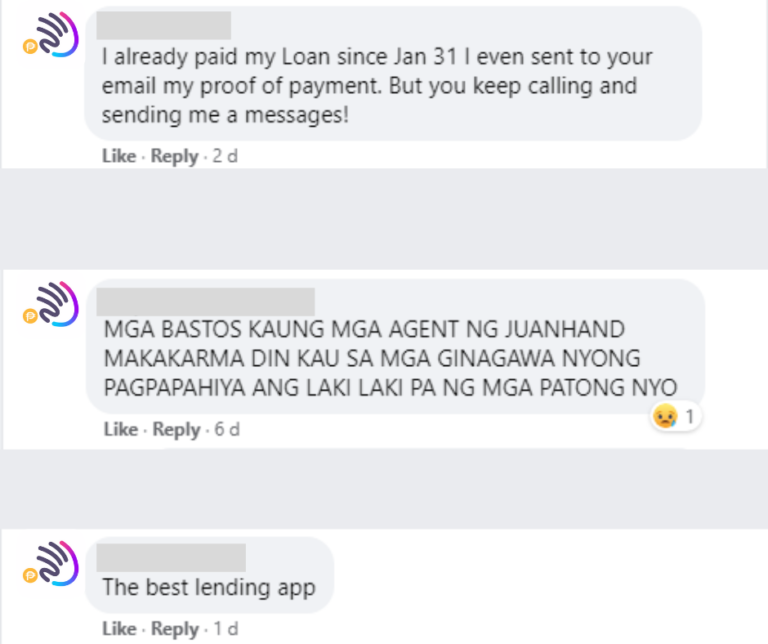Open the 6 d timestamp link
The width and height of the screenshot is (768, 644).
pos(227,429)
